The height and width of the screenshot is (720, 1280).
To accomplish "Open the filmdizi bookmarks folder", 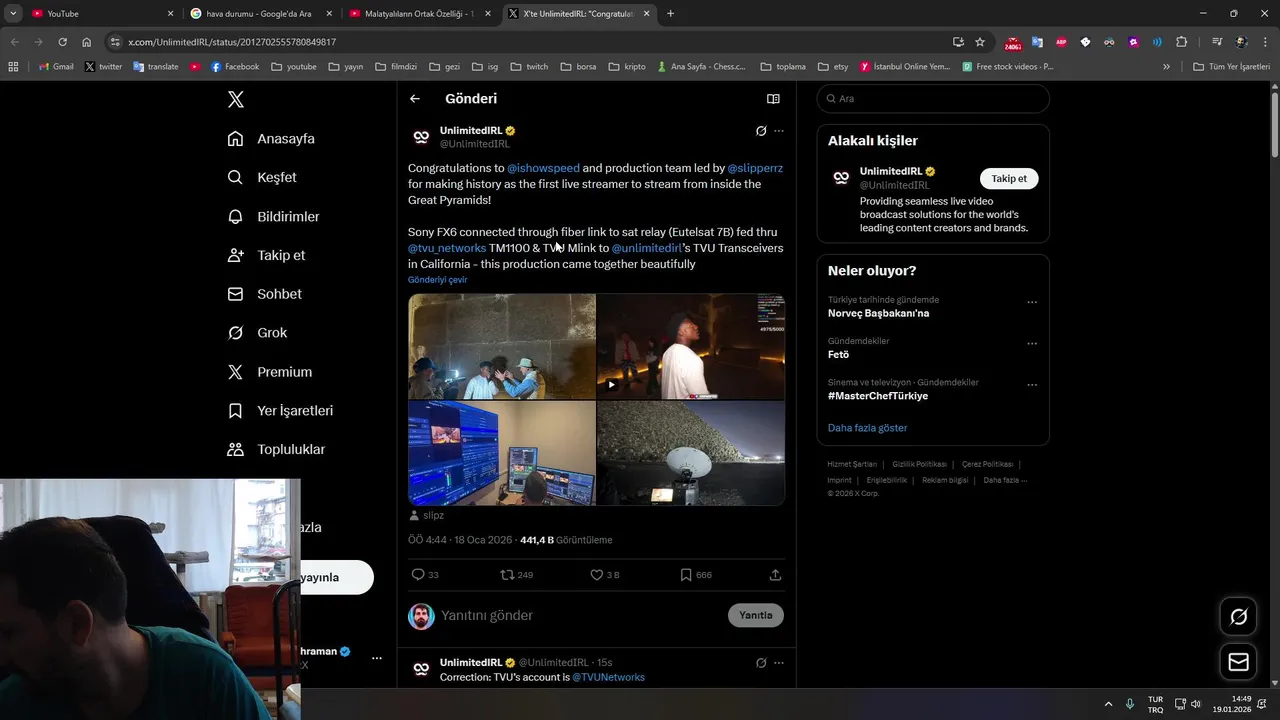I will pos(396,67).
